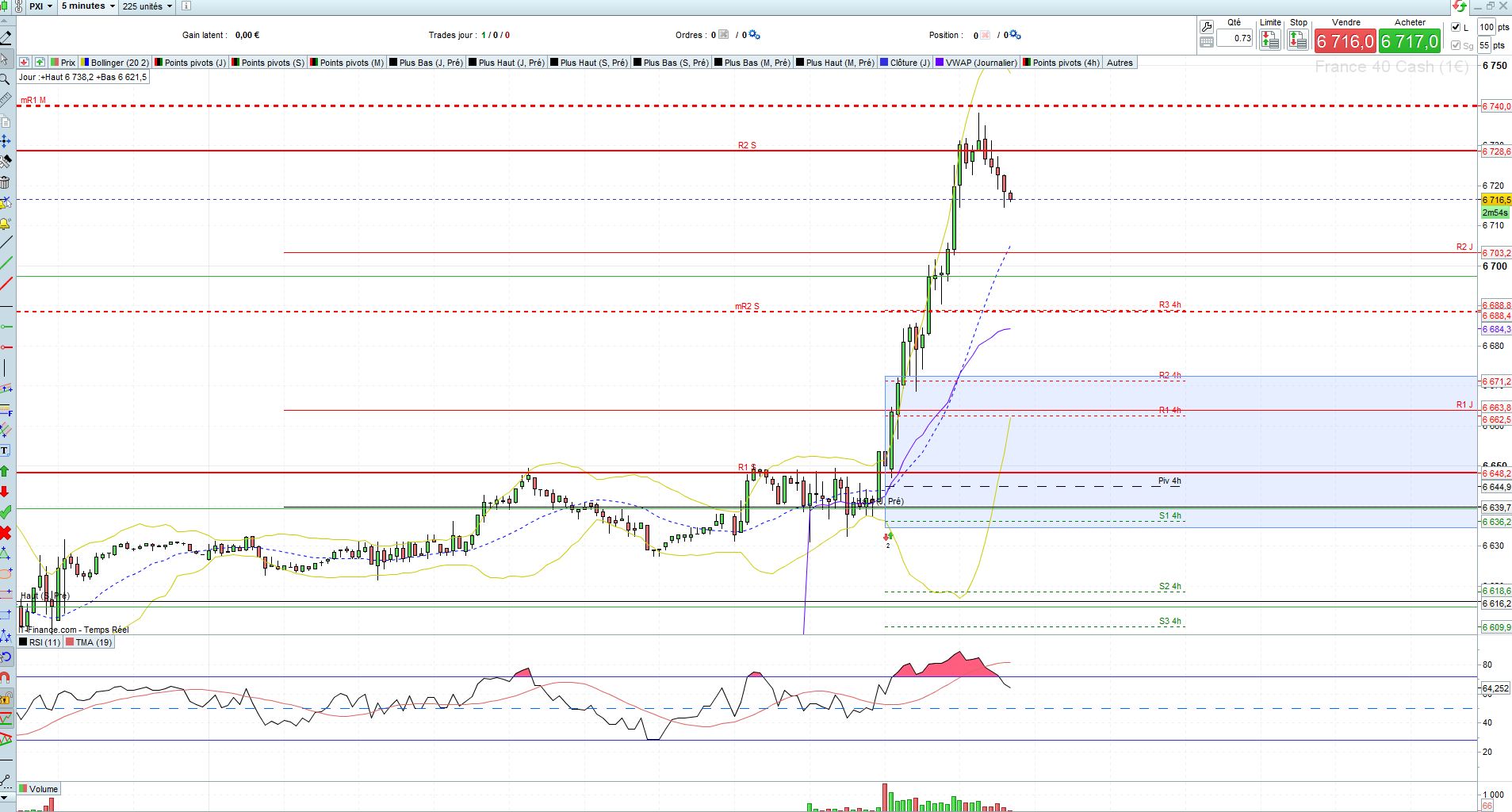Screen dimensions: 1512x812
Task: Click the green Acheter 6 717,0 button
Action: click(x=1409, y=41)
